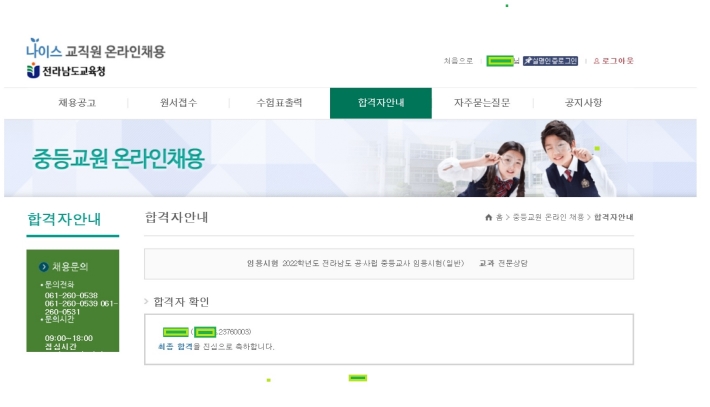Click 중등교원 온라인 채용 breadcrumb link
This screenshot has width=710, height=407.
[x=548, y=217]
